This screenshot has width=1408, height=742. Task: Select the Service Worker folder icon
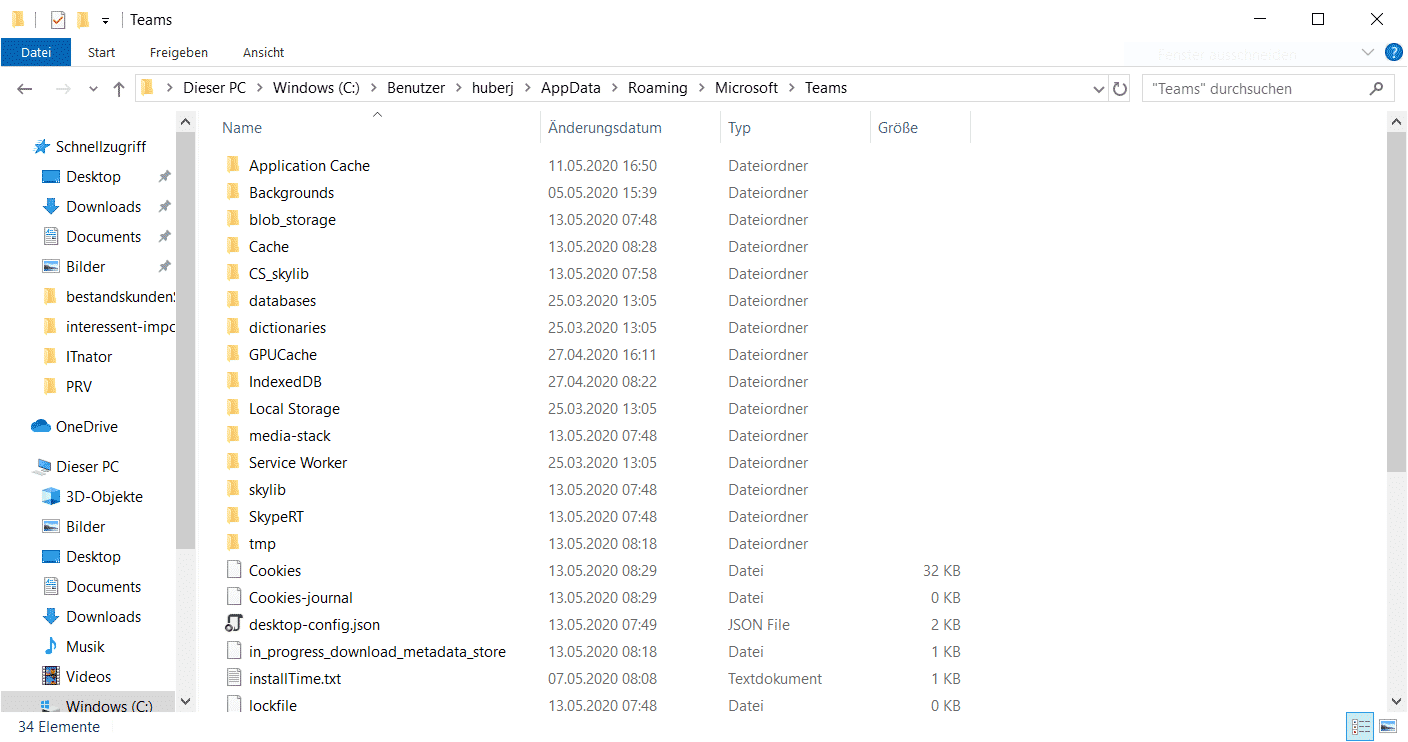[x=233, y=462]
